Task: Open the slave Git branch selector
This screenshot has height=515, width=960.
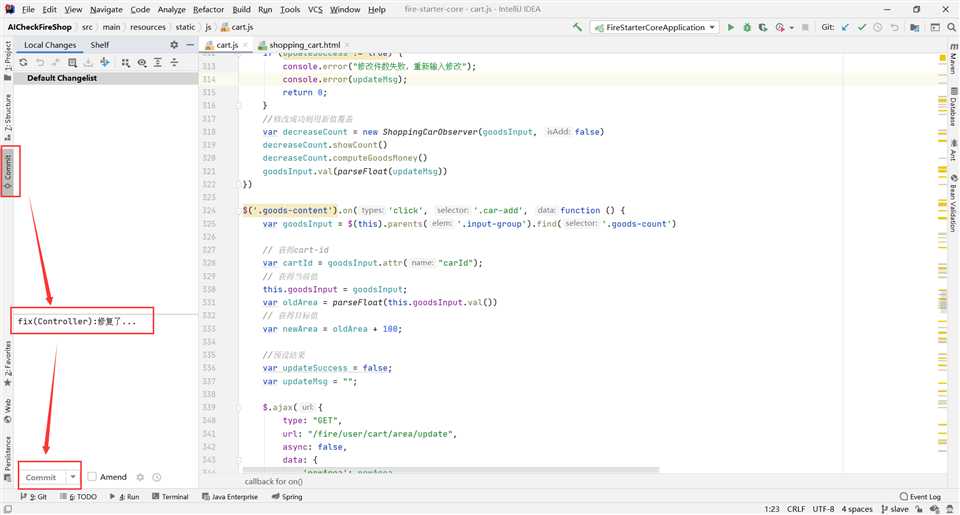Action: point(894,509)
